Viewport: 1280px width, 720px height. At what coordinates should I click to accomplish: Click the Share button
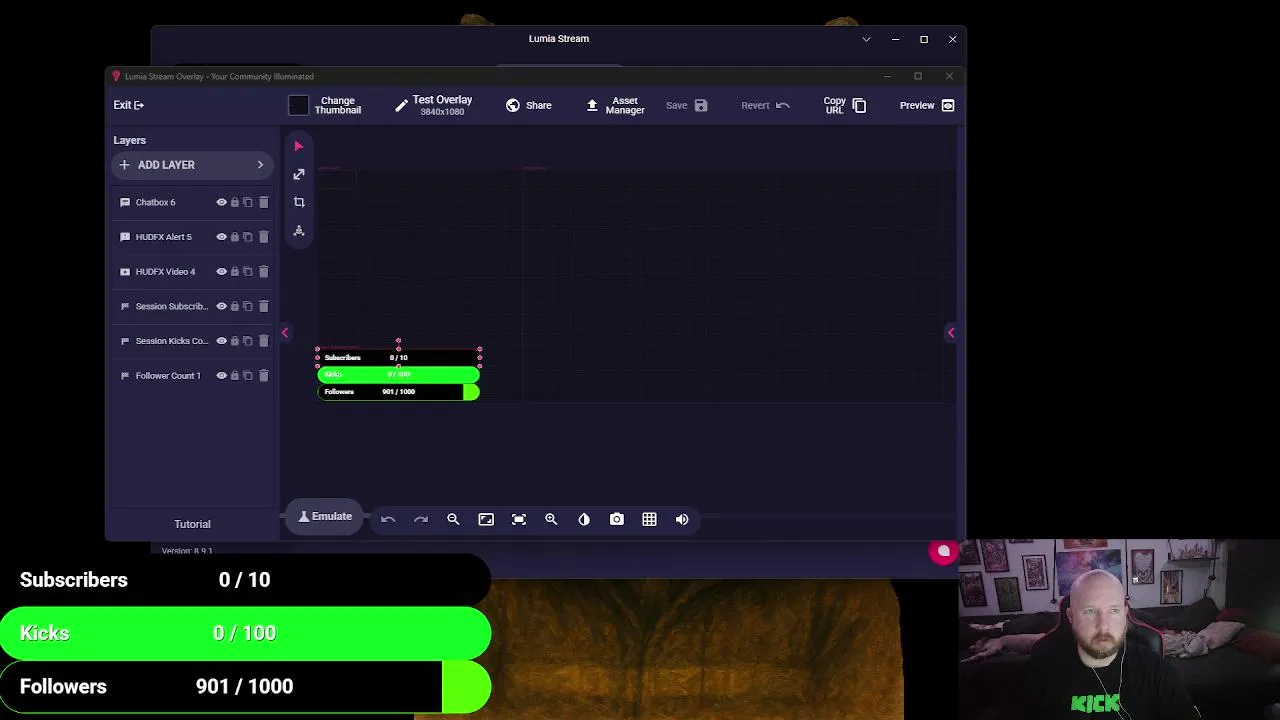tap(529, 105)
